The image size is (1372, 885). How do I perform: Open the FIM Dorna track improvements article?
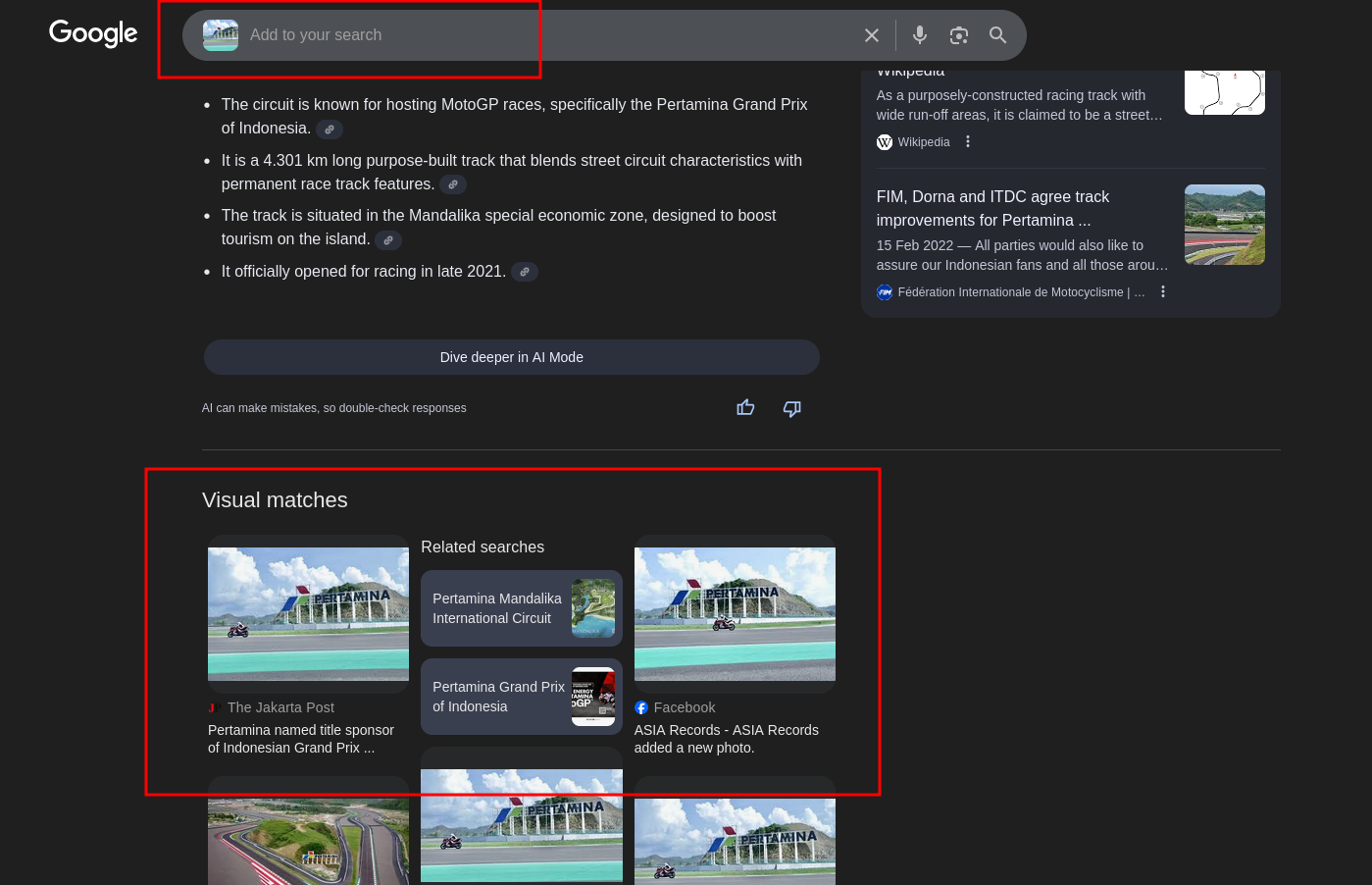tap(992, 209)
